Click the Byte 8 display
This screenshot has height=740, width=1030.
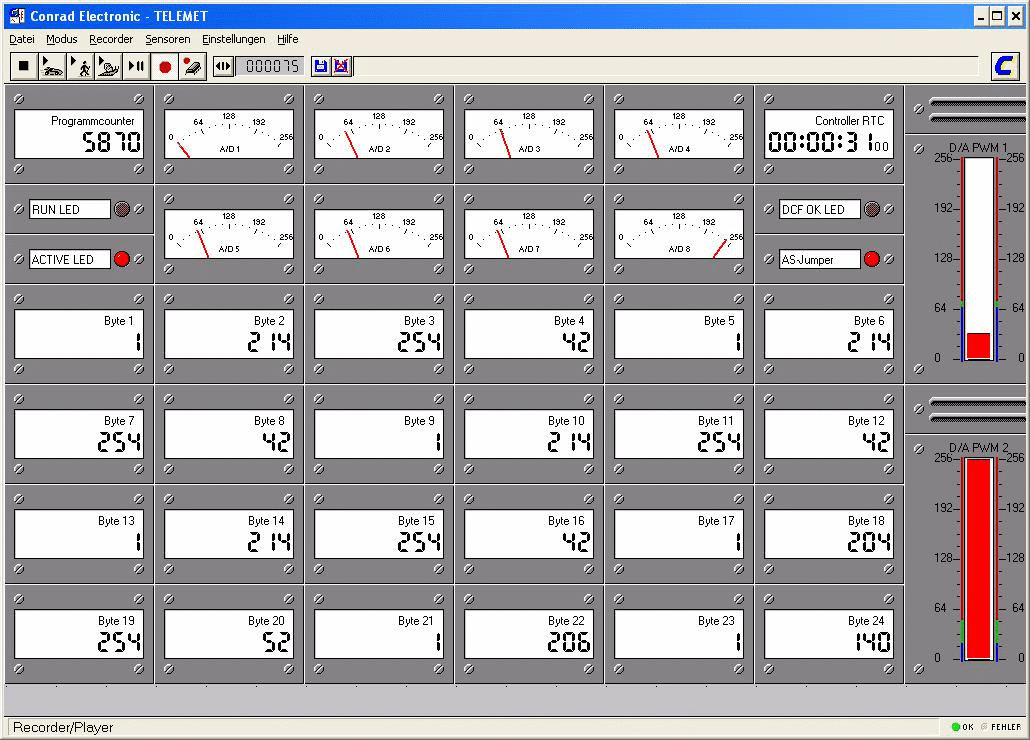(229, 434)
